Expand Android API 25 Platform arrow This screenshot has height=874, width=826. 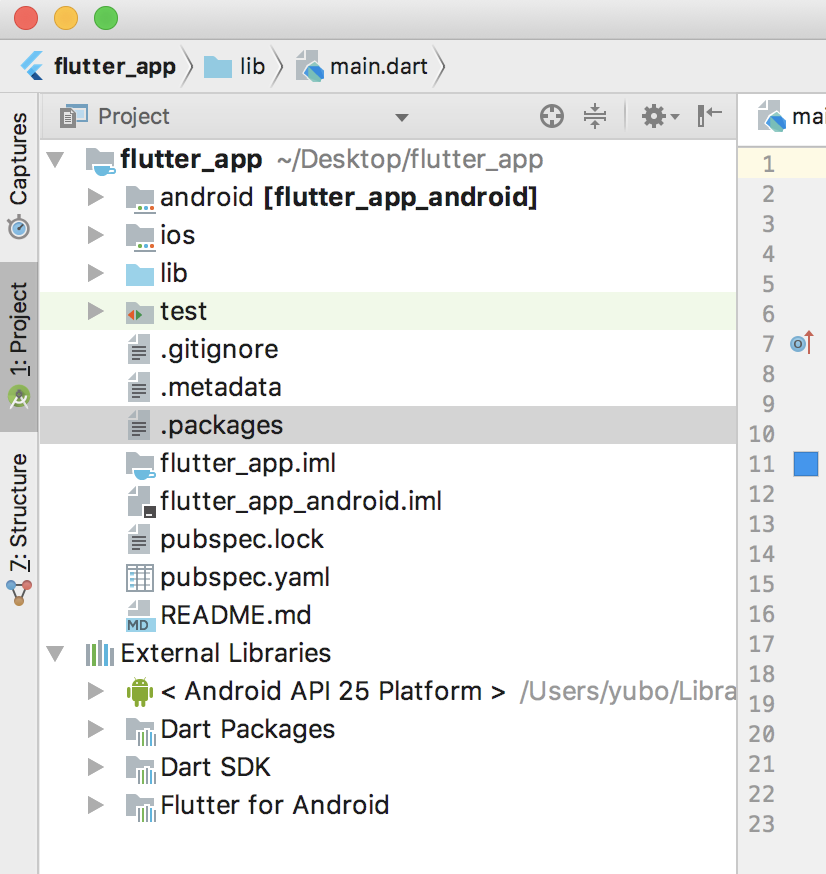pos(96,691)
